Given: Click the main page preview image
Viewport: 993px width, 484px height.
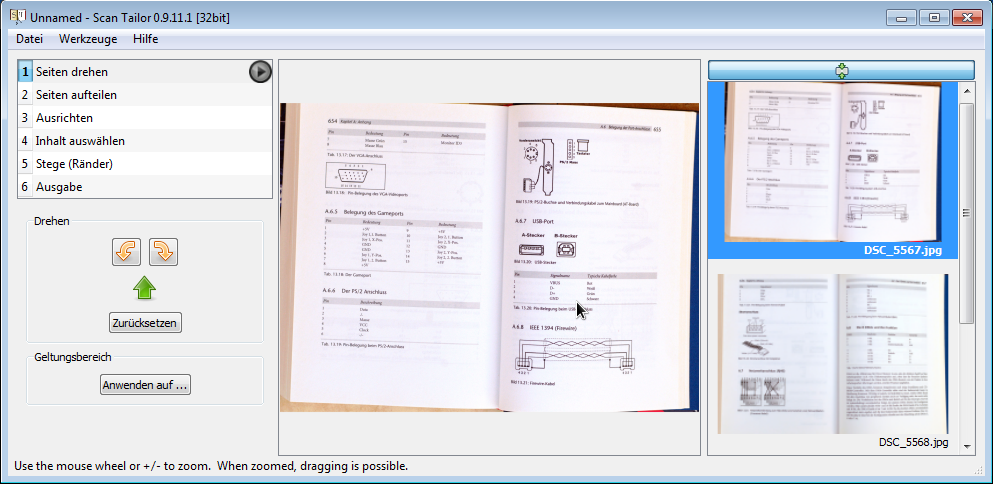Looking at the screenshot, I should pos(490,257).
